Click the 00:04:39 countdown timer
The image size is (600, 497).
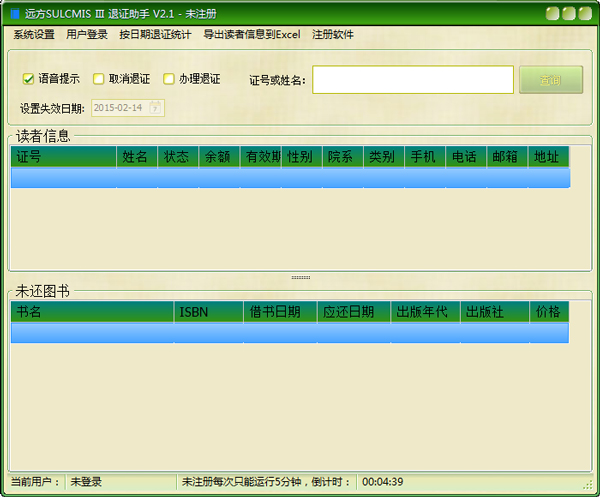coord(383,482)
